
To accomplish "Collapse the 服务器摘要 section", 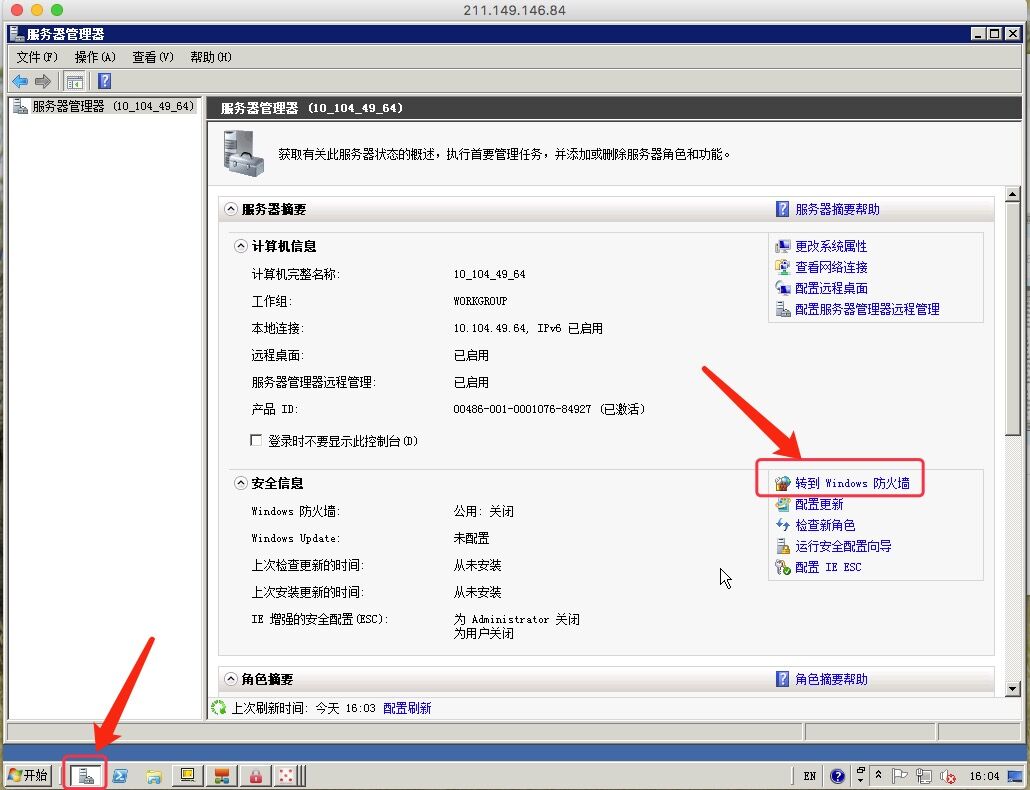I will (231, 209).
